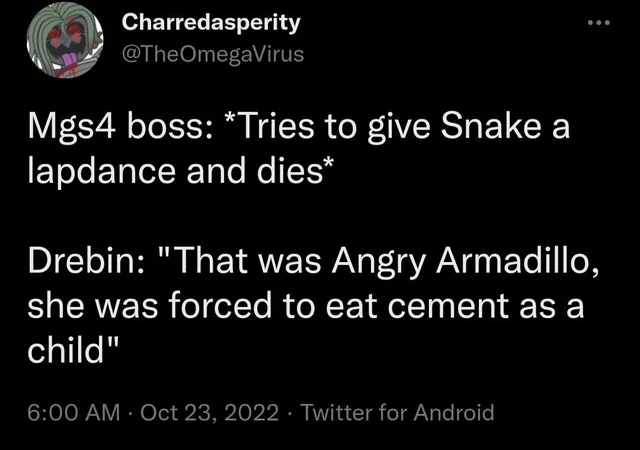Click the 6:00 AM timestamp
The width and height of the screenshot is (640, 450).
point(74,412)
